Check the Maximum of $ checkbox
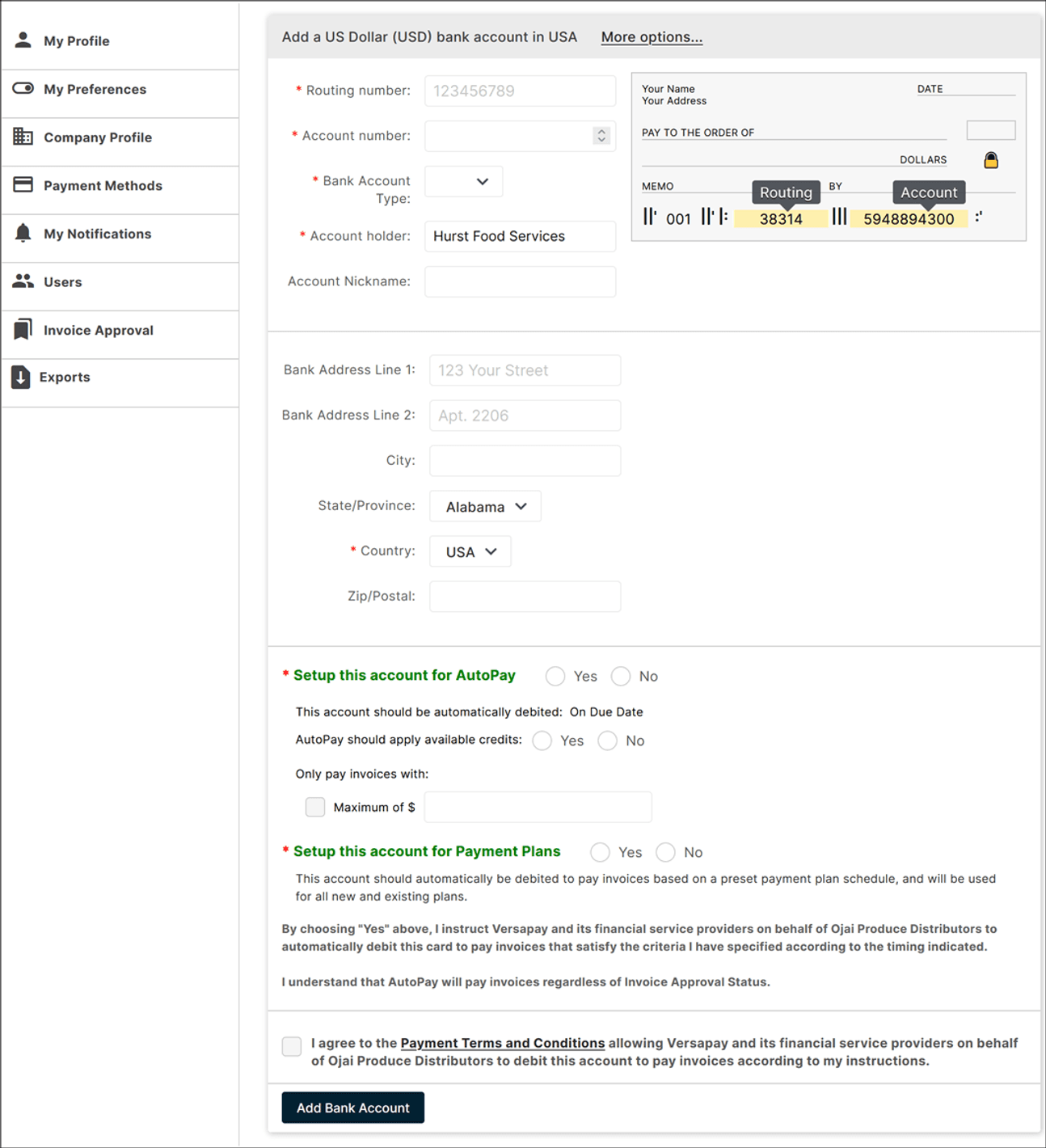 coord(315,807)
